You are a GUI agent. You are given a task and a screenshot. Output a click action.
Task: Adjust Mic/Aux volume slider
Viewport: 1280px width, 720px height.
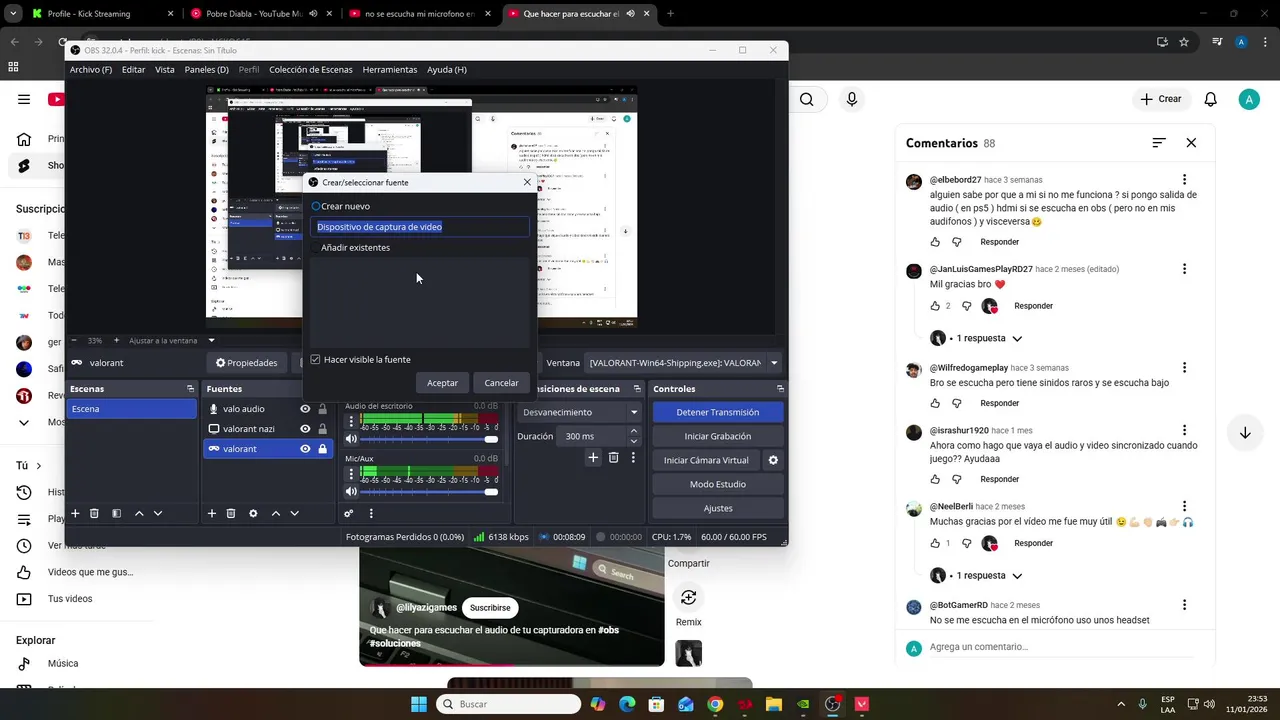[428, 491]
